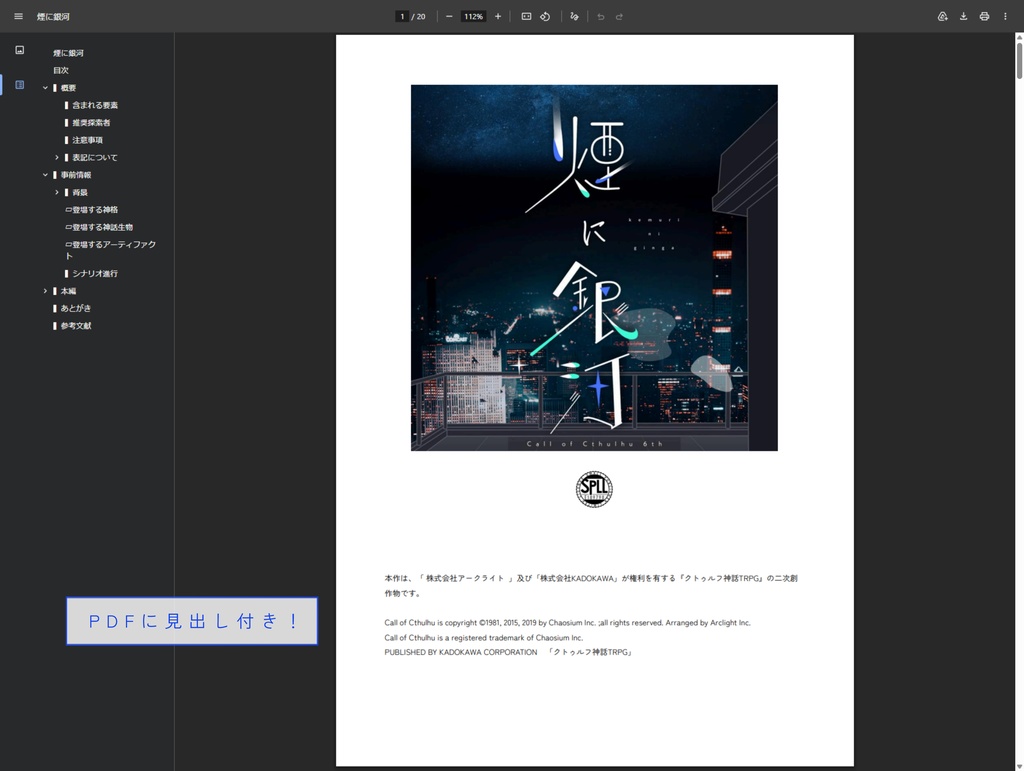
Task: Rotate the page counterclockwise
Action: coord(545,16)
